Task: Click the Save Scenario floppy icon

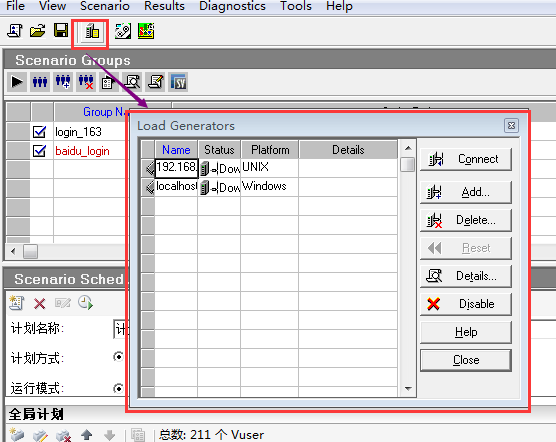Action: pos(61,30)
